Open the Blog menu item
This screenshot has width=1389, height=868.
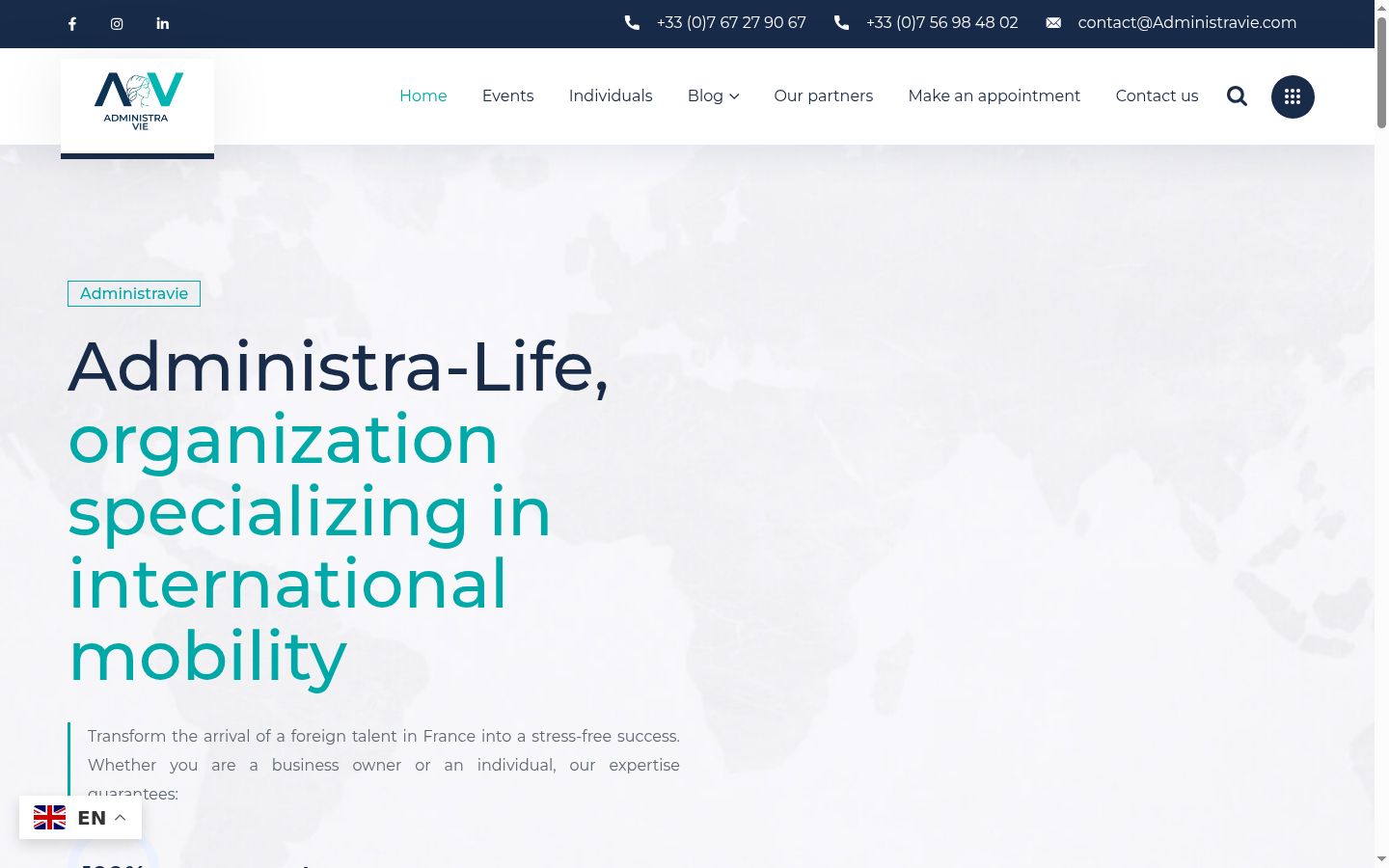point(705,95)
